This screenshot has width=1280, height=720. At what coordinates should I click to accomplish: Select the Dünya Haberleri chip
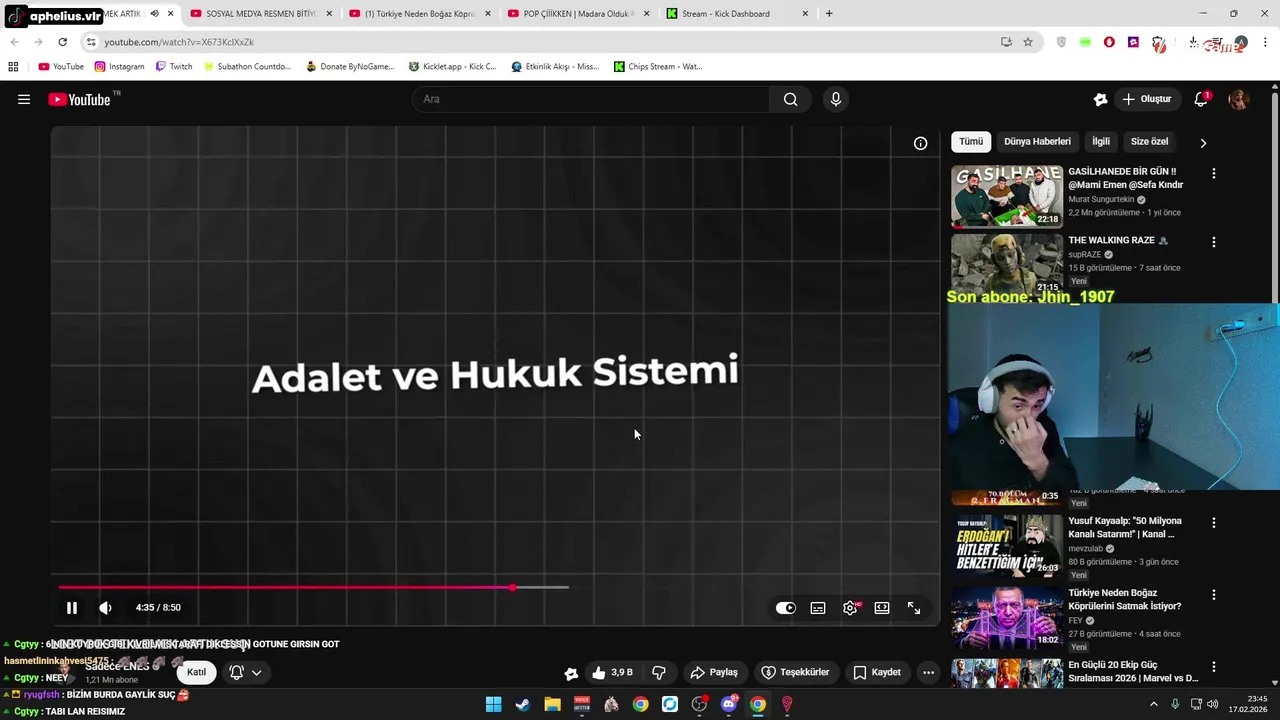click(x=1037, y=142)
